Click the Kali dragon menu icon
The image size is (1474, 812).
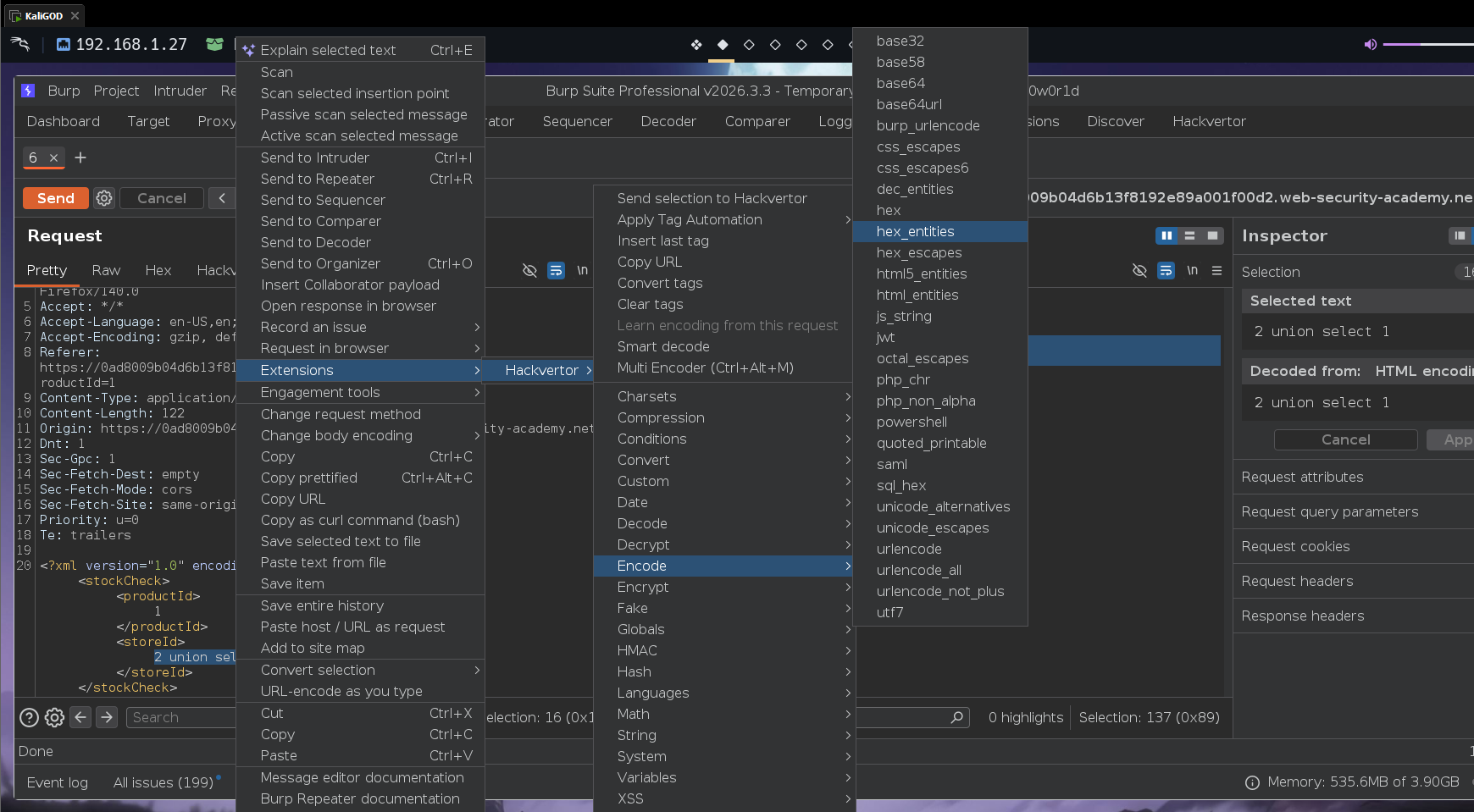20,44
